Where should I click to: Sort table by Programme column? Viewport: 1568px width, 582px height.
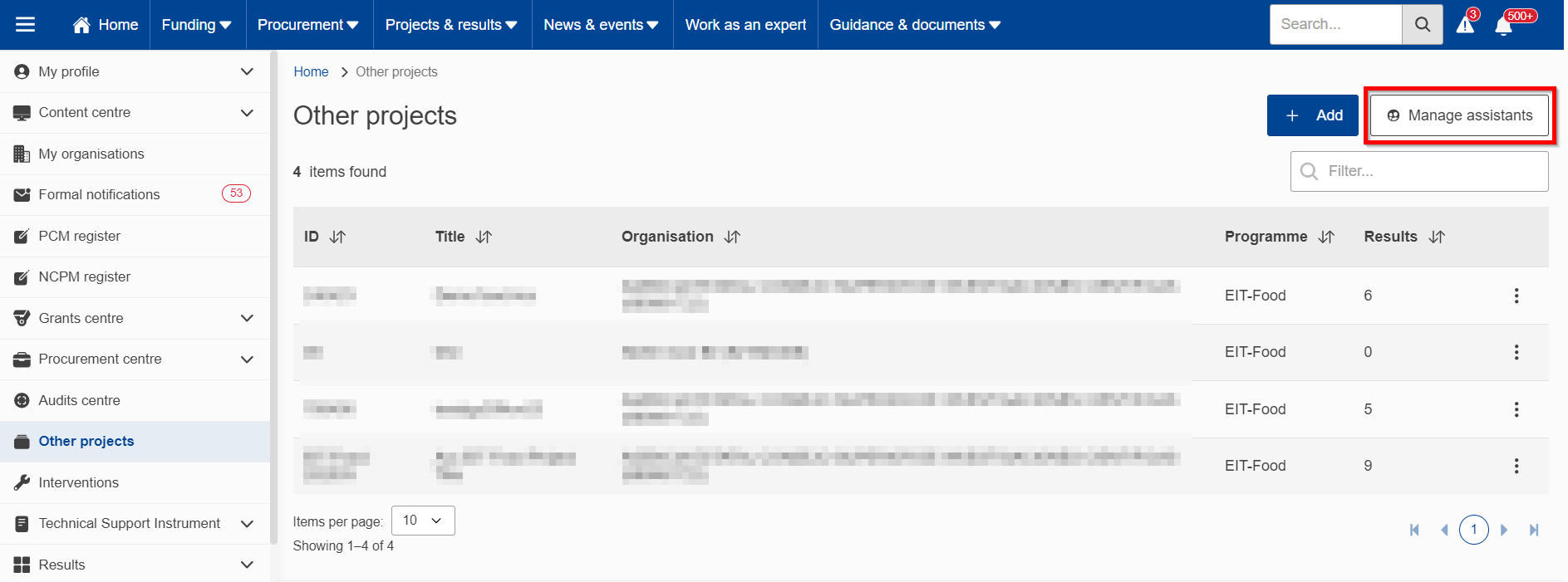click(x=1326, y=237)
